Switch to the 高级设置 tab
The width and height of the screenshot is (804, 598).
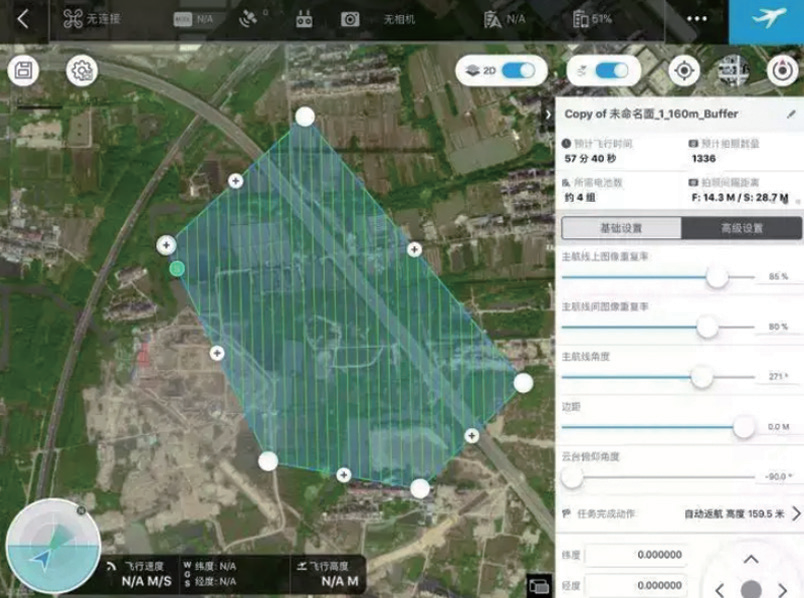741,228
